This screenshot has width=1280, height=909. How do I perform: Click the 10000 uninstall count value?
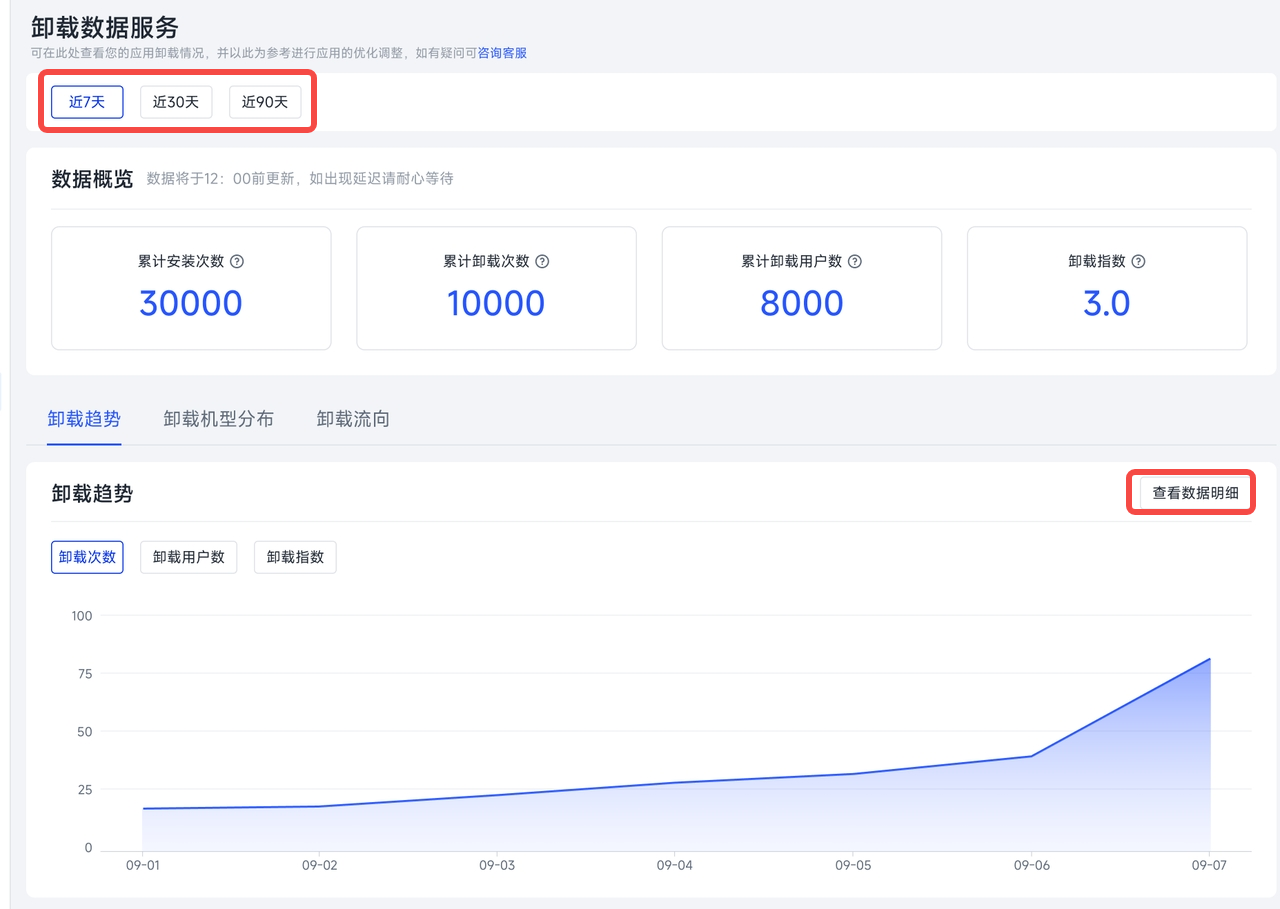[496, 303]
